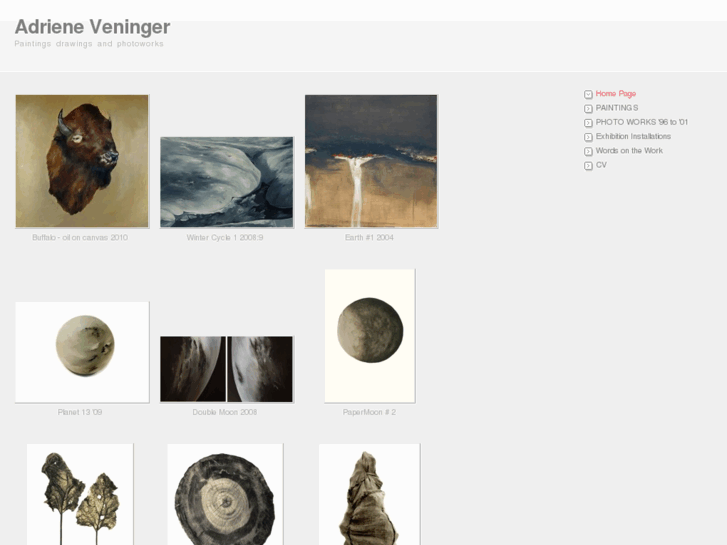Screen dimensions: 727x545
Task: Click caption 'Winter Cycle 1 2008:9'
Action: click(225, 237)
